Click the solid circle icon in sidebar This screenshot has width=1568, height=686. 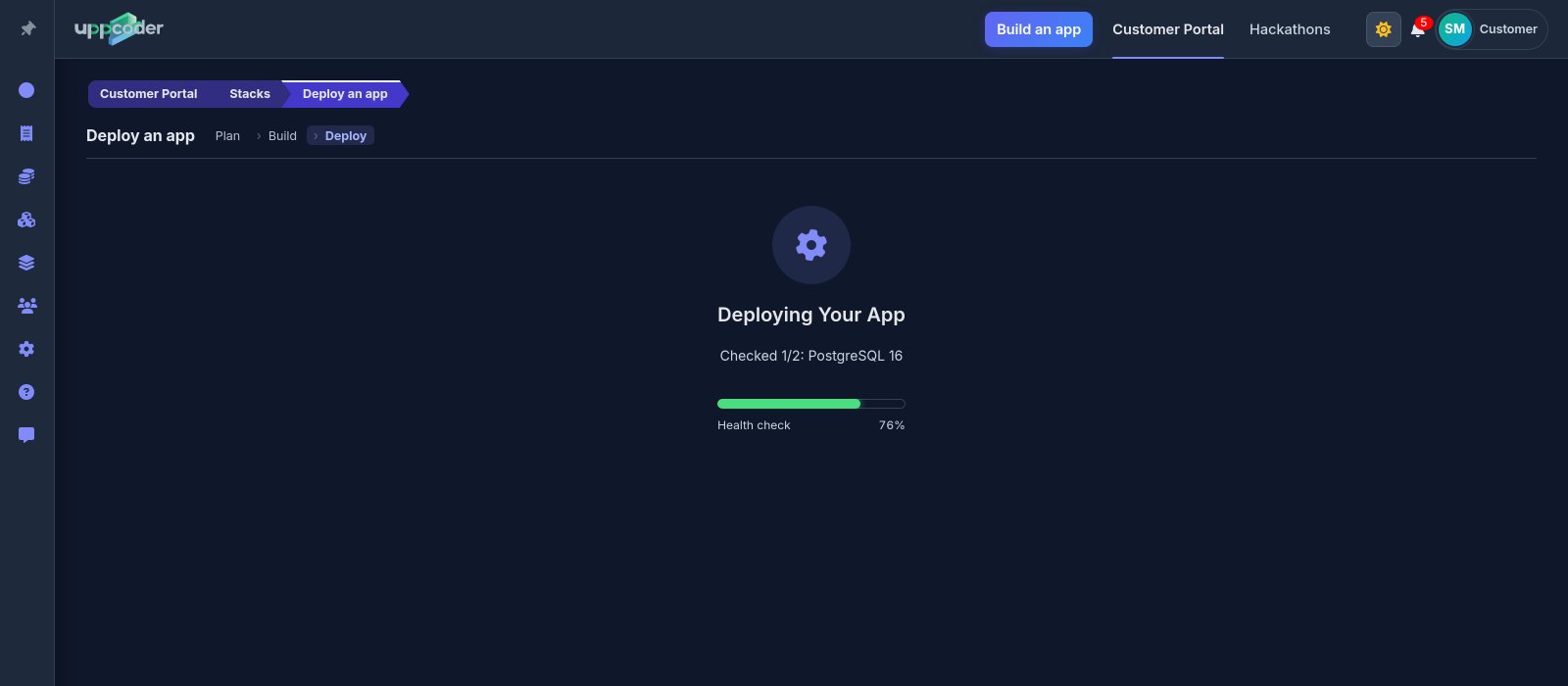click(x=26, y=90)
